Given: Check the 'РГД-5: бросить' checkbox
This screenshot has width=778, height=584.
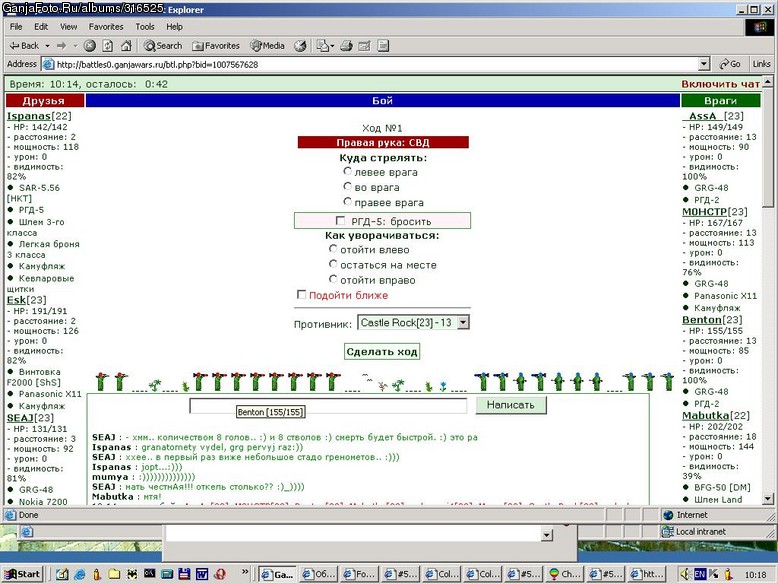Looking at the screenshot, I should click(340, 220).
